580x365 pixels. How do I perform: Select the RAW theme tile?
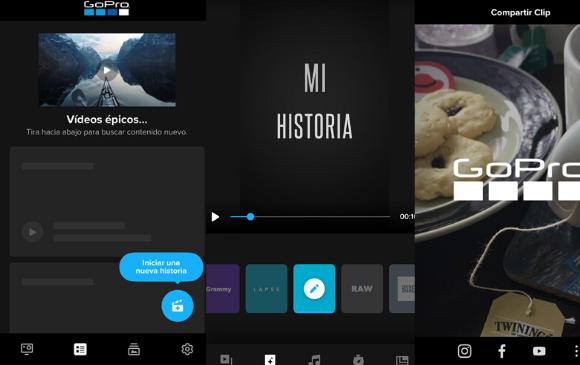click(362, 289)
